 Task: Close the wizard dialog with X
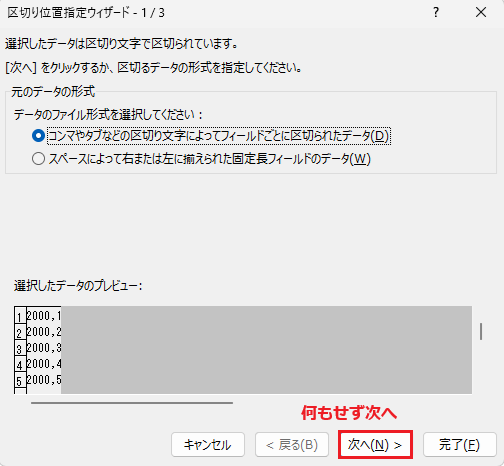(481, 13)
